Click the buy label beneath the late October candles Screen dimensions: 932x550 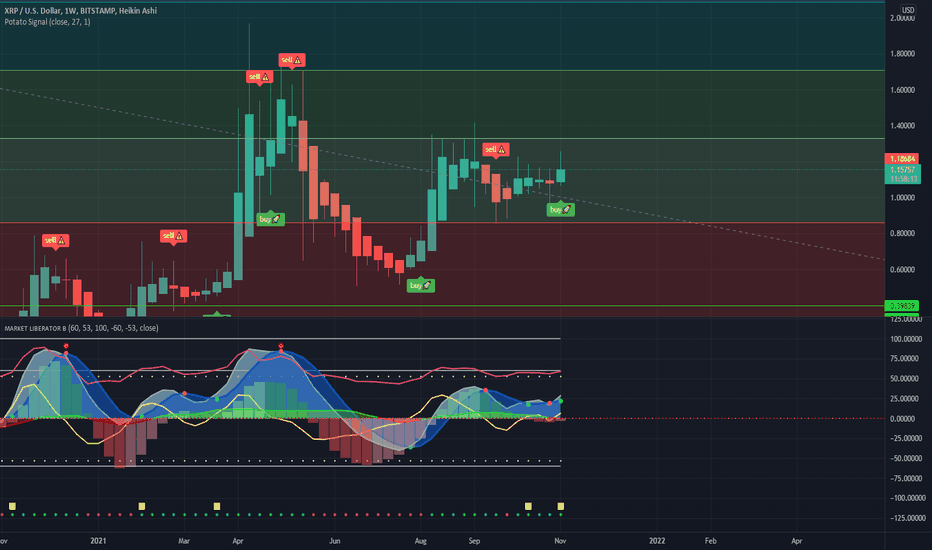coord(561,209)
